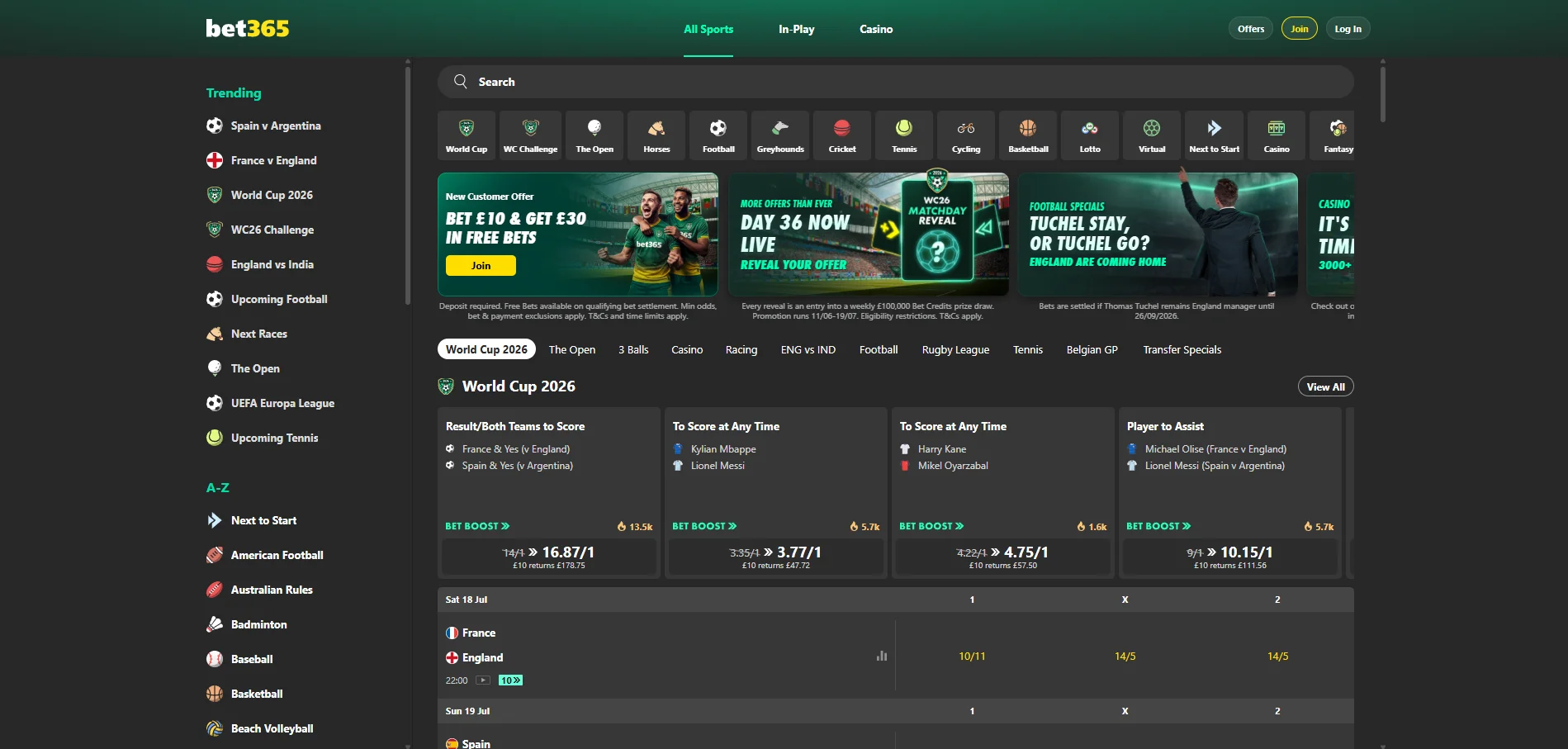The width and height of the screenshot is (1568, 749).
Task: Open stats icon for France v England
Action: [882, 656]
